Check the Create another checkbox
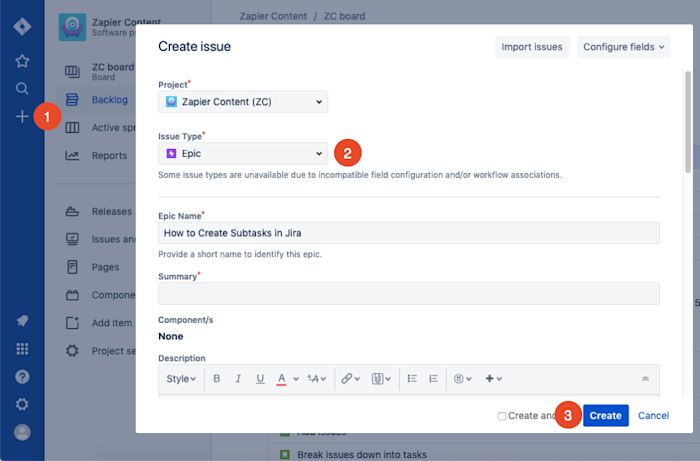The height and width of the screenshot is (461, 700). (502, 416)
